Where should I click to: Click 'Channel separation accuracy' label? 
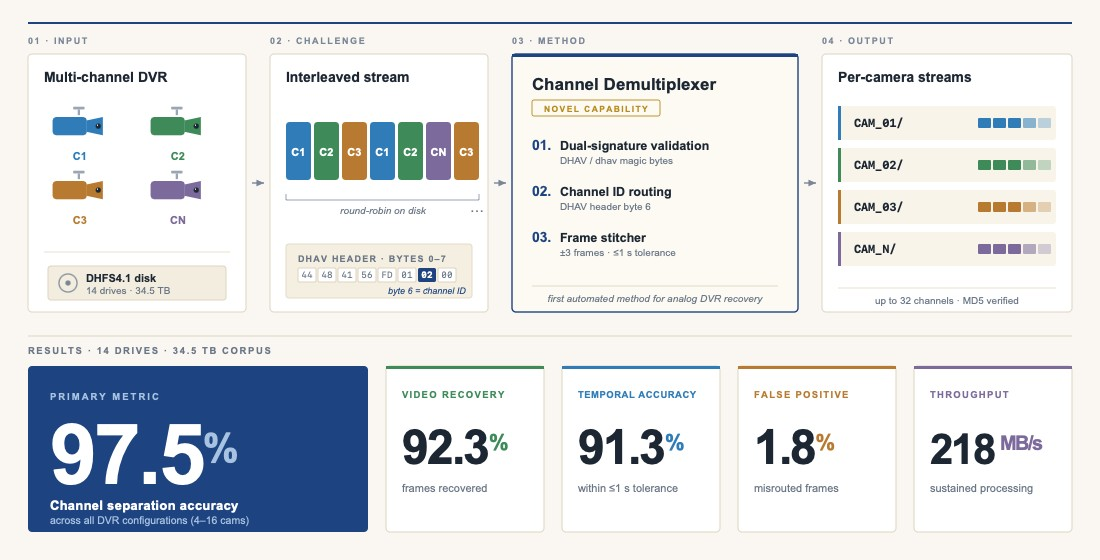(x=144, y=505)
